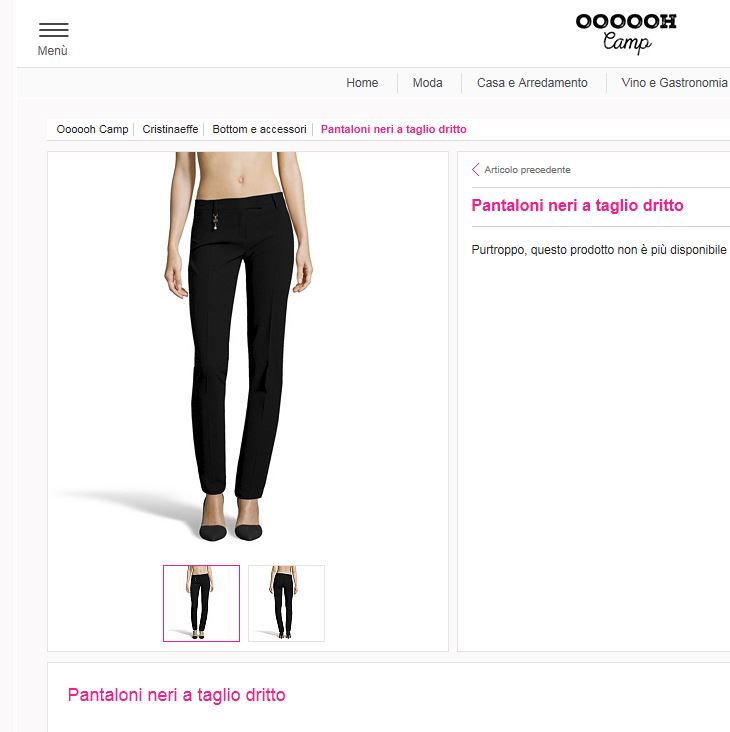The image size is (730, 732).
Task: Open the Moda section
Action: point(428,83)
